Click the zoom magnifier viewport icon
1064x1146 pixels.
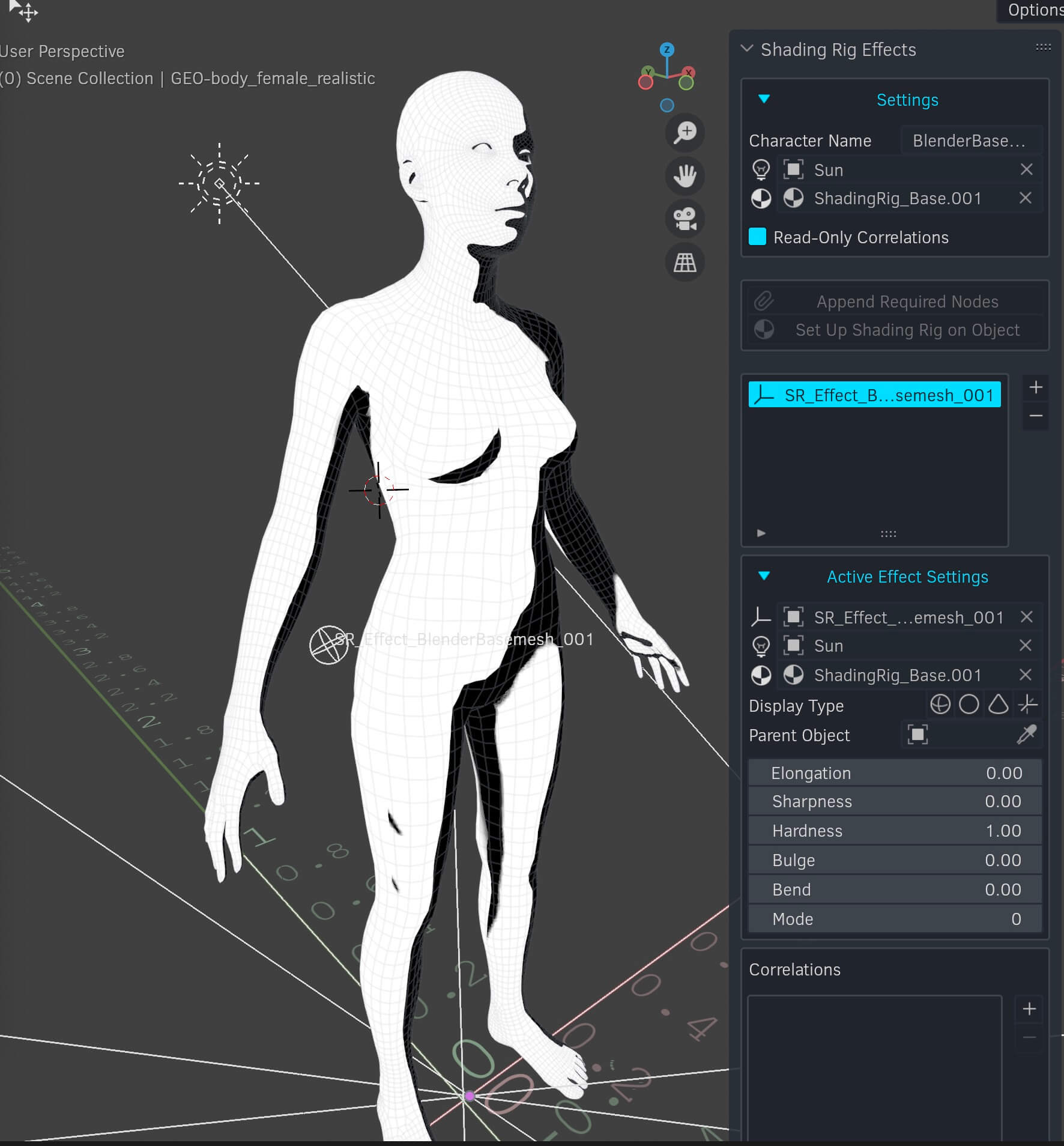click(685, 132)
